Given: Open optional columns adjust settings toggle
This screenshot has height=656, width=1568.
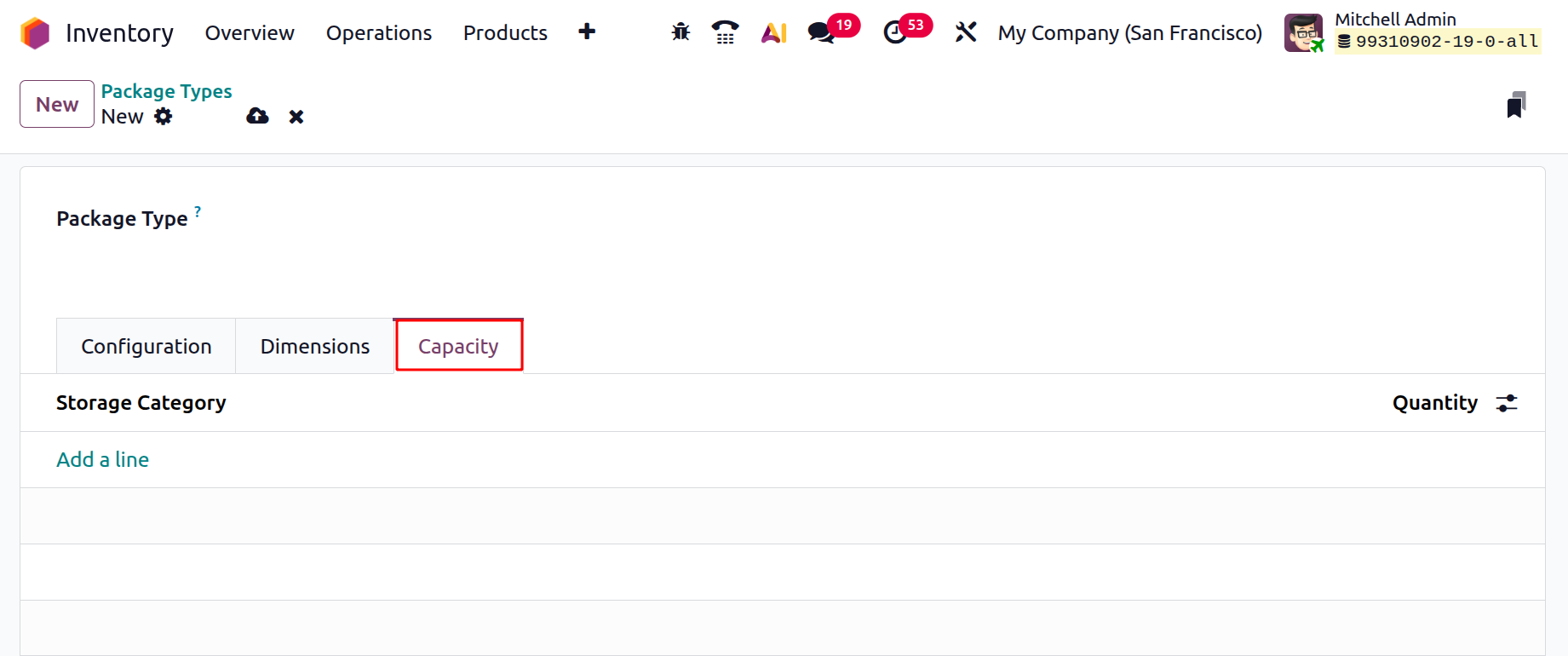Looking at the screenshot, I should click(1507, 403).
